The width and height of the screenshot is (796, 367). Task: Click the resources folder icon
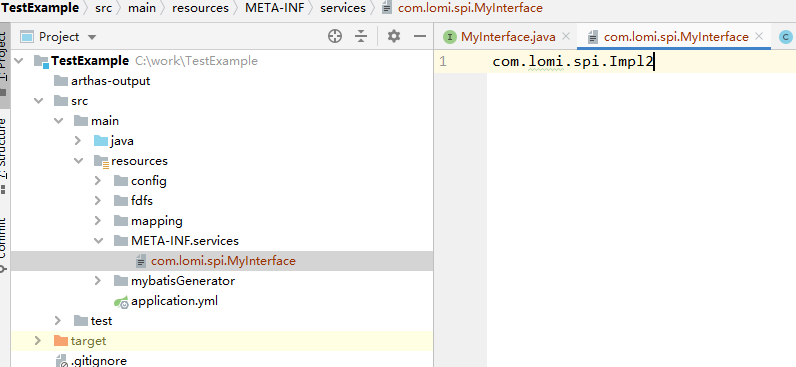pos(102,161)
